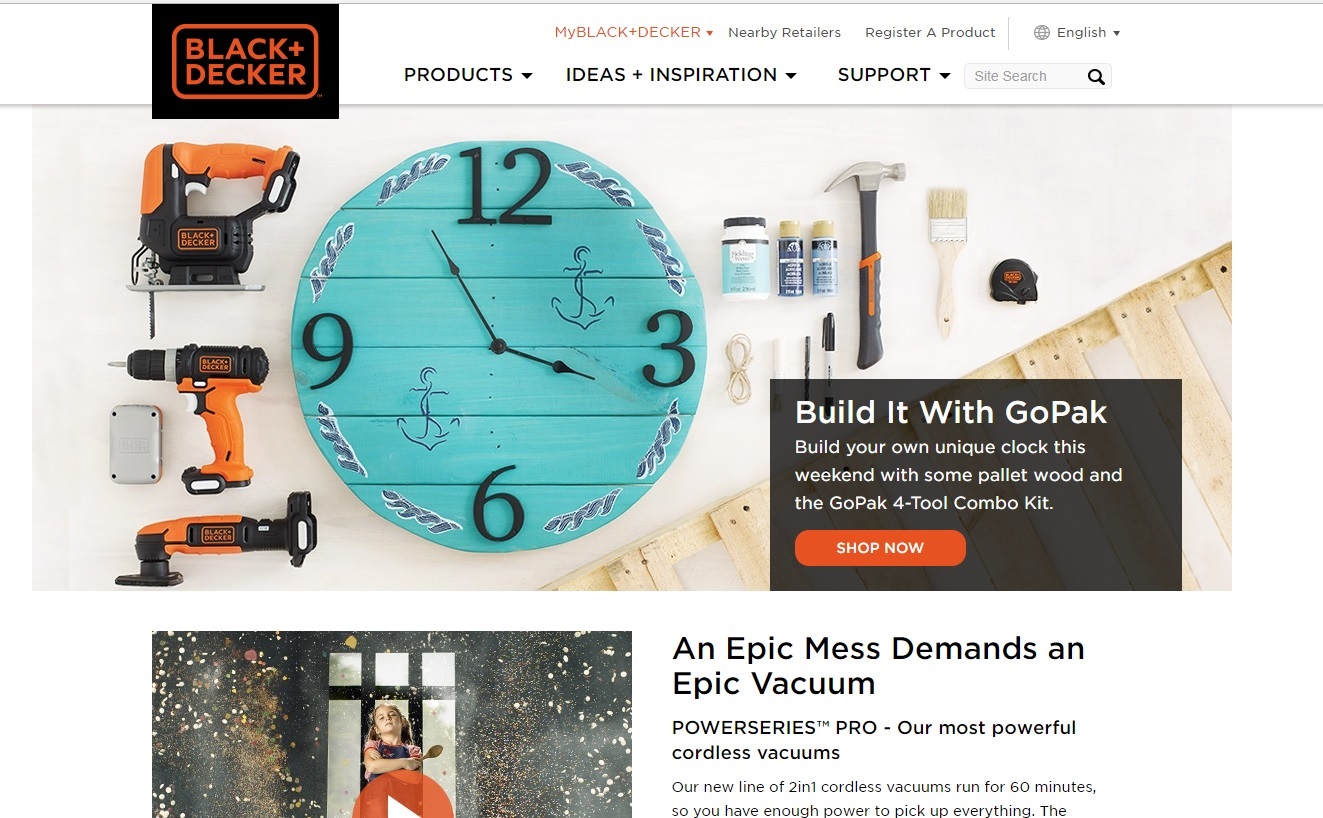Click the oscillating multi-tool image
This screenshot has height=818, width=1323.
tap(216, 538)
